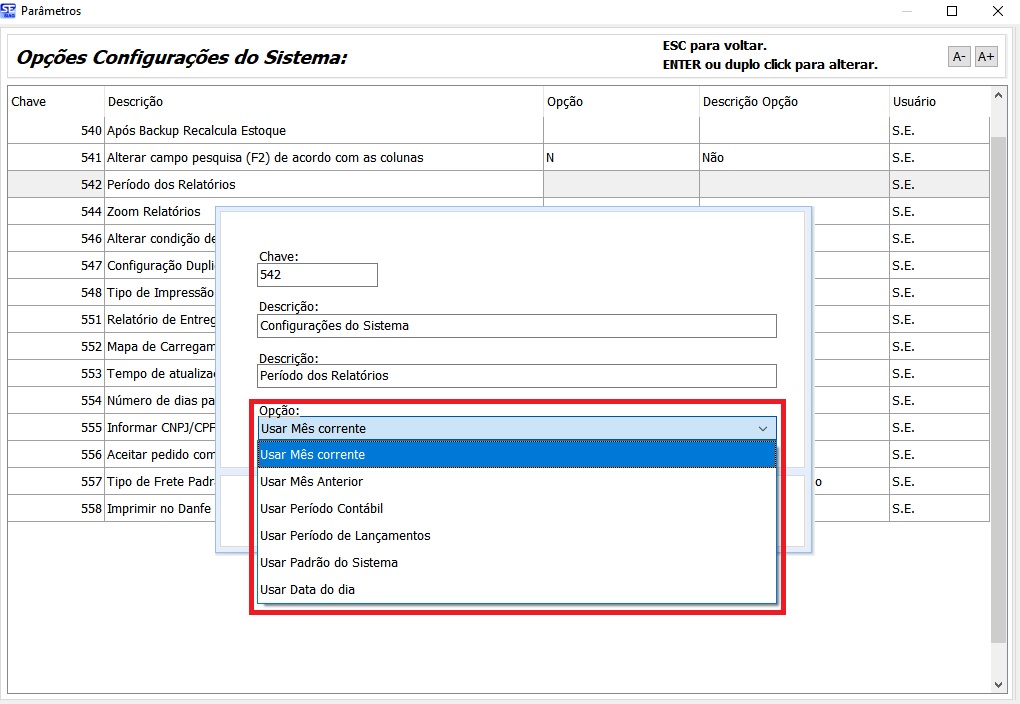Click the Chave input field with 542

(x=317, y=275)
